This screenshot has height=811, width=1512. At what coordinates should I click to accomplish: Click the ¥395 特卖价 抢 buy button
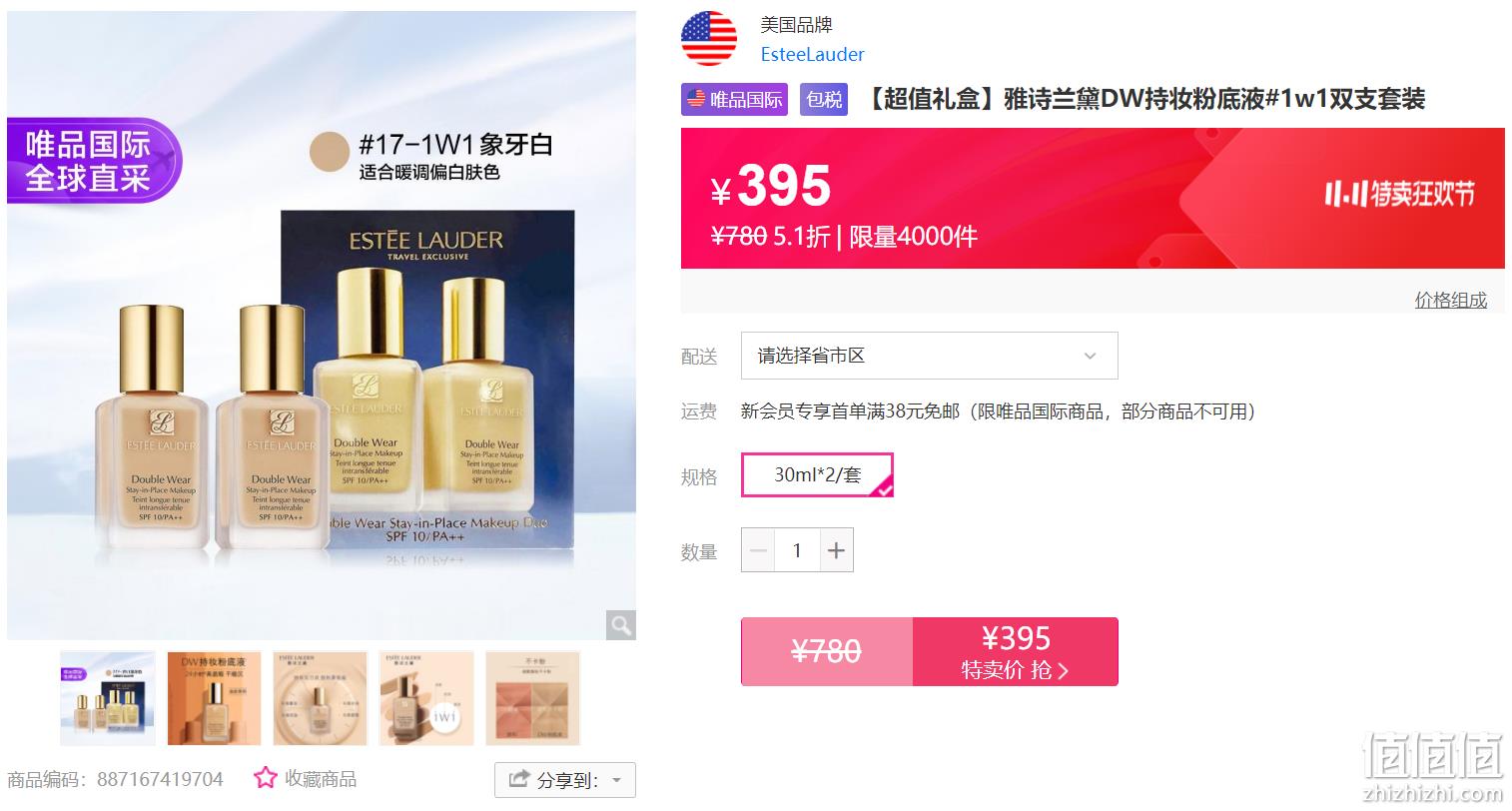(1015, 651)
